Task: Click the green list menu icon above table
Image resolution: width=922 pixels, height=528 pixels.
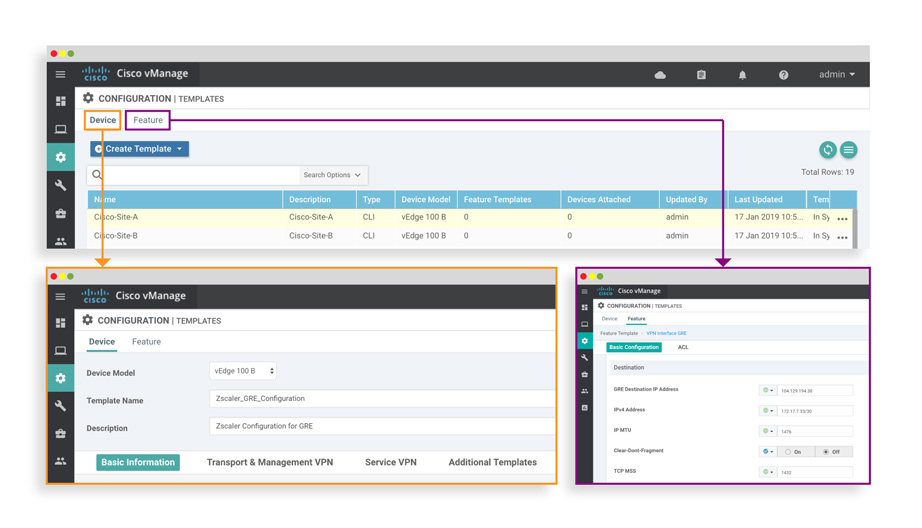Action: [849, 150]
